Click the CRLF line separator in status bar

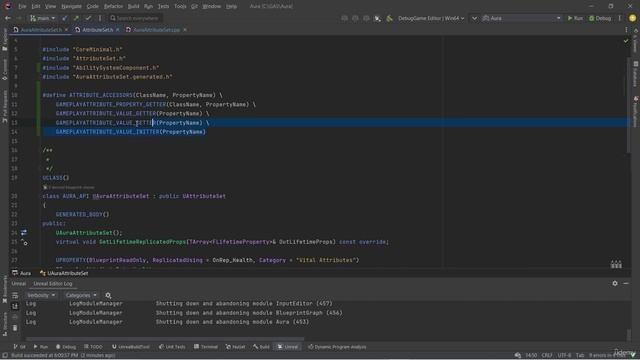click(x=547, y=356)
